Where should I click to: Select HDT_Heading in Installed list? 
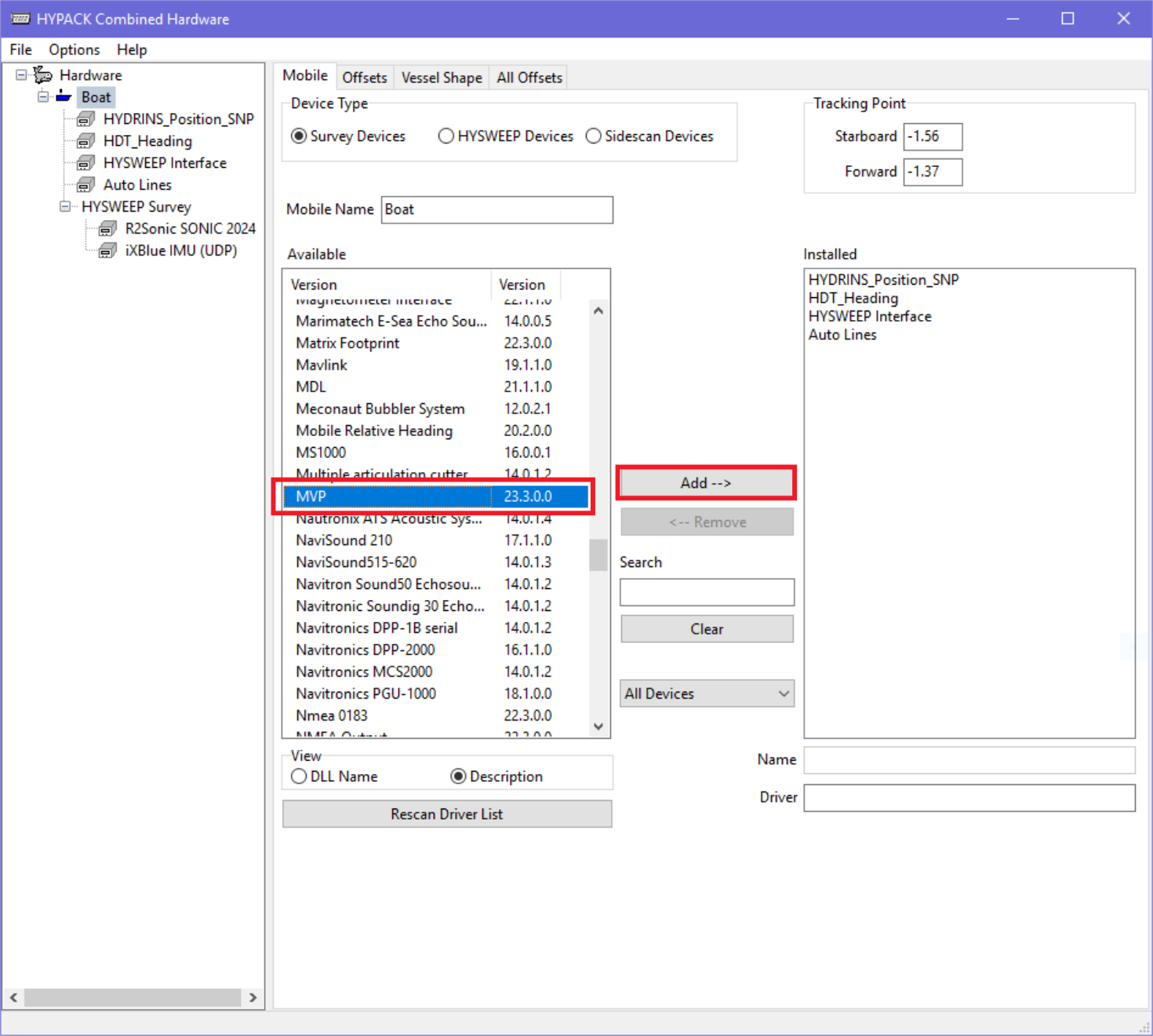click(853, 298)
